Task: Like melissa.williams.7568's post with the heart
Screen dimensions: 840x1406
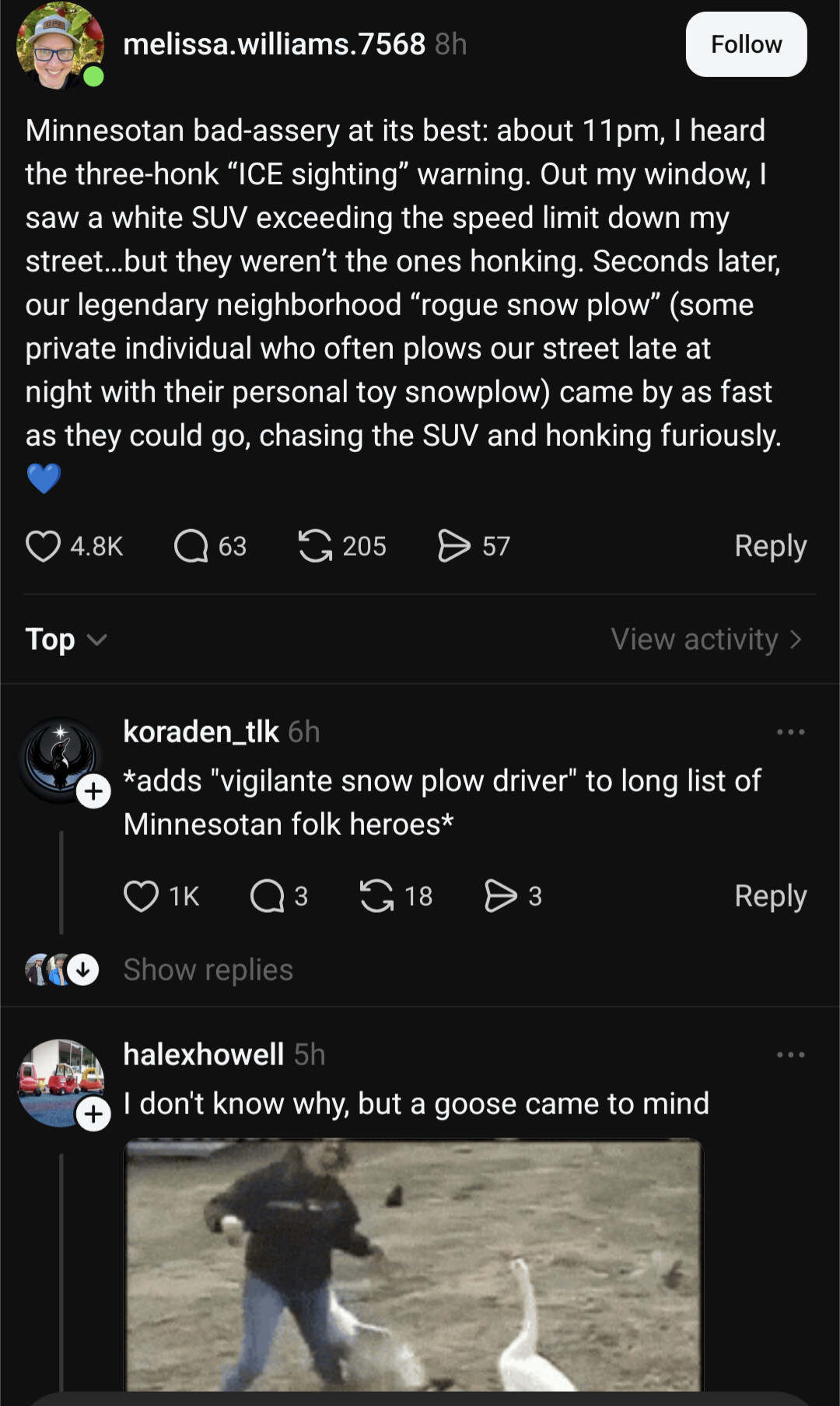Action: pos(44,546)
